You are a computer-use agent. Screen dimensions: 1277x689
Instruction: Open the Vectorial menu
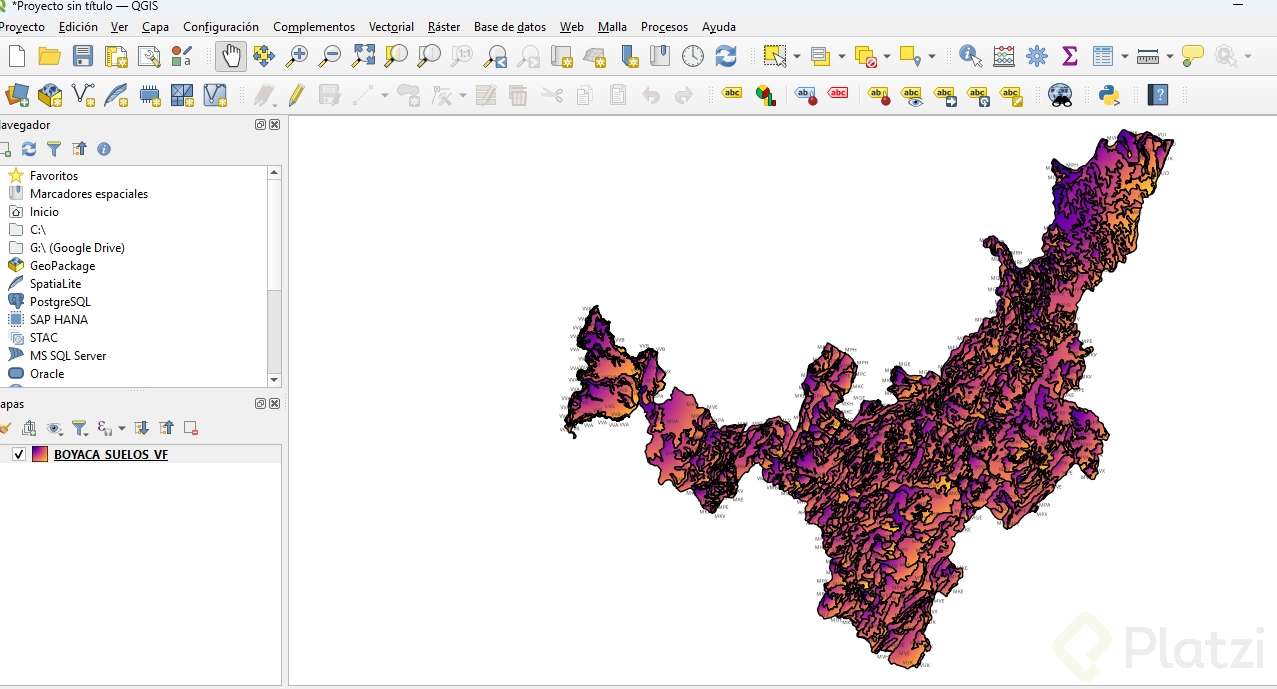click(x=391, y=27)
